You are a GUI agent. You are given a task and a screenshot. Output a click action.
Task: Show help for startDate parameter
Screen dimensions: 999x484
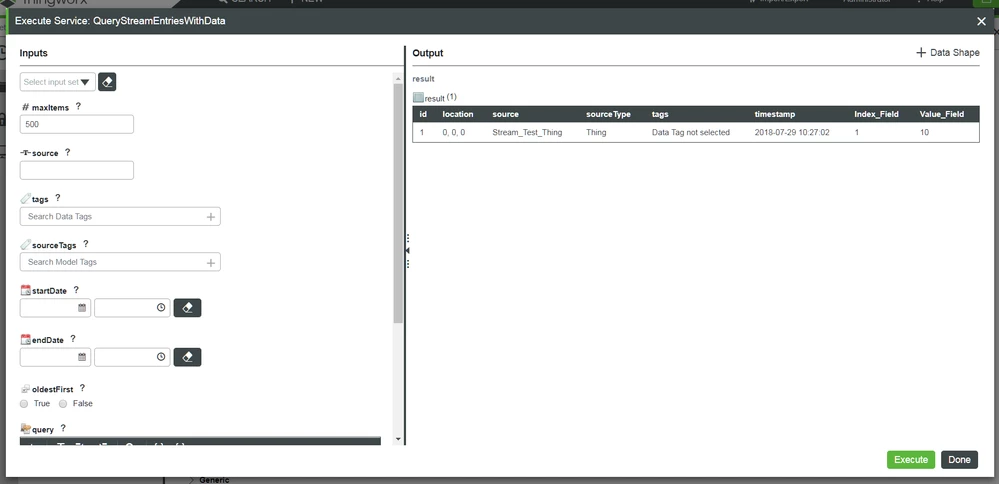coord(76,290)
